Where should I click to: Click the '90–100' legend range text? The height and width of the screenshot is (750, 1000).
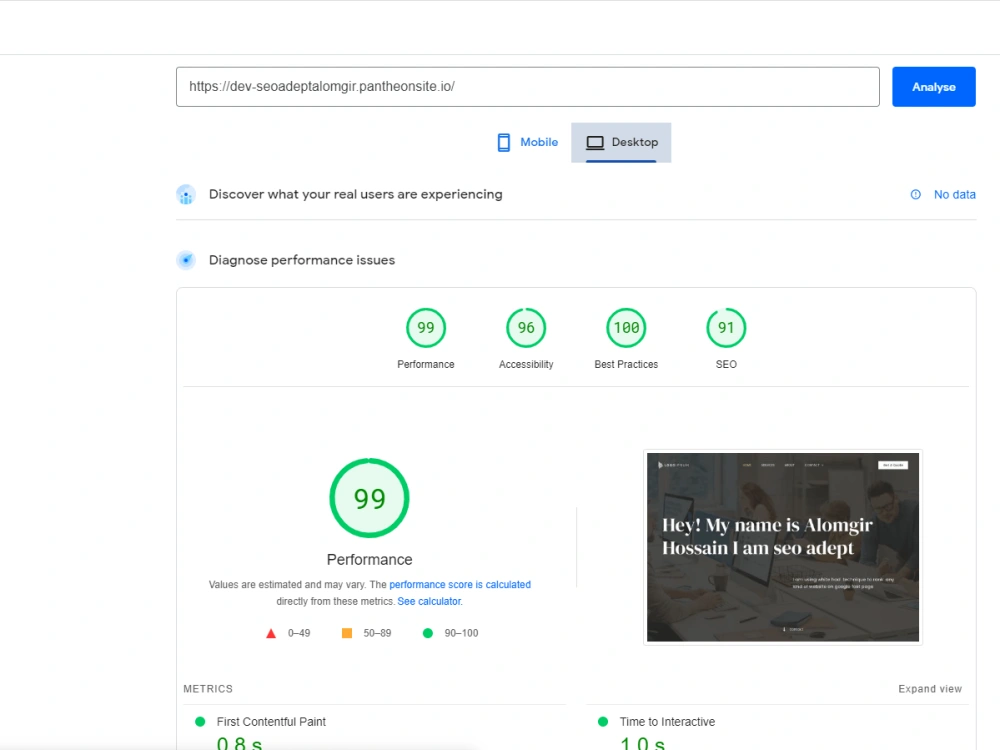[461, 633]
